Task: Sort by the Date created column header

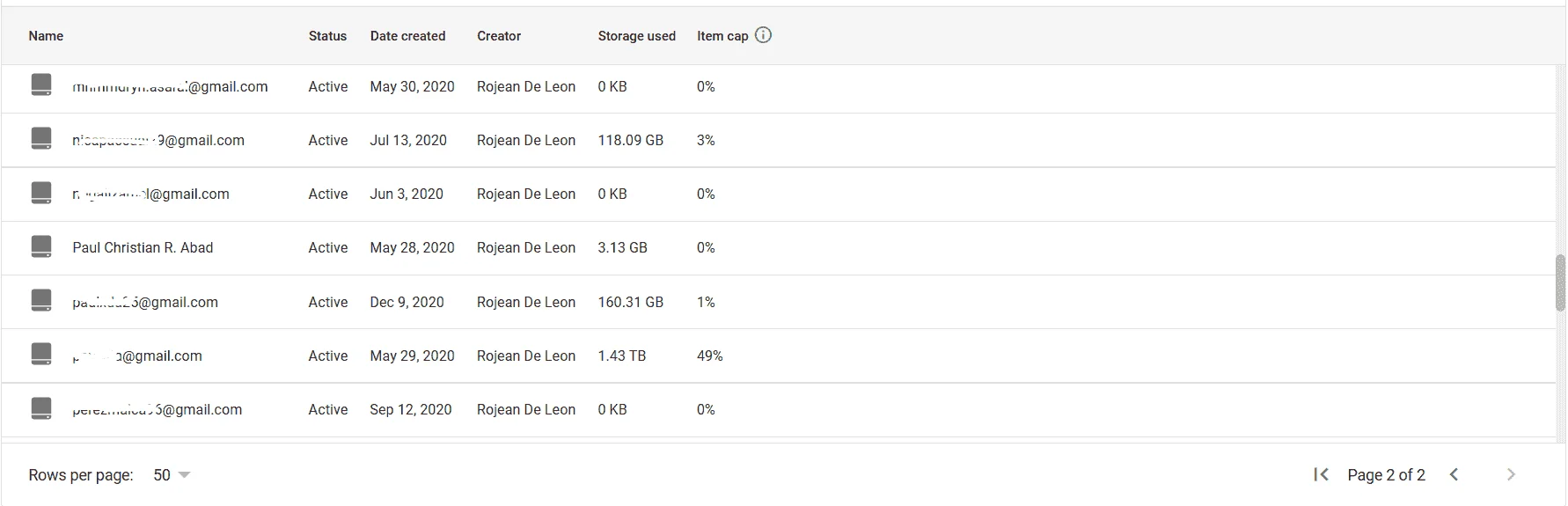Action: pyautogui.click(x=407, y=36)
